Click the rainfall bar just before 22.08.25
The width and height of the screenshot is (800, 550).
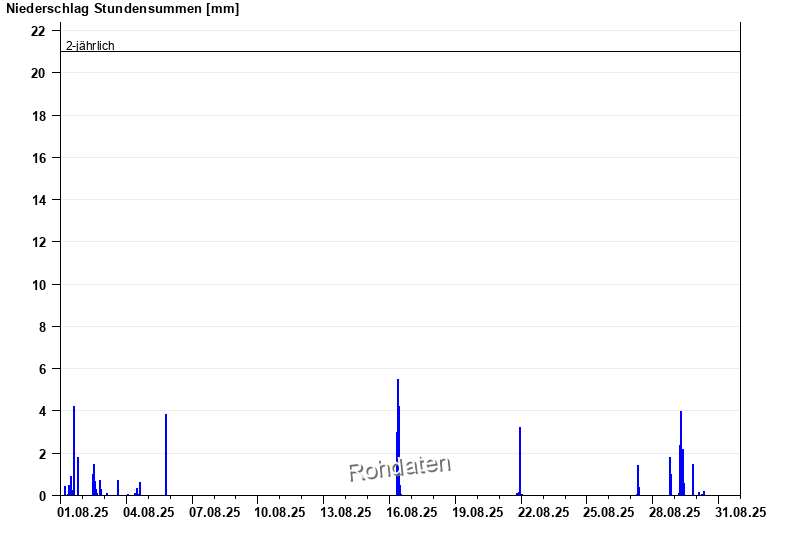520,462
